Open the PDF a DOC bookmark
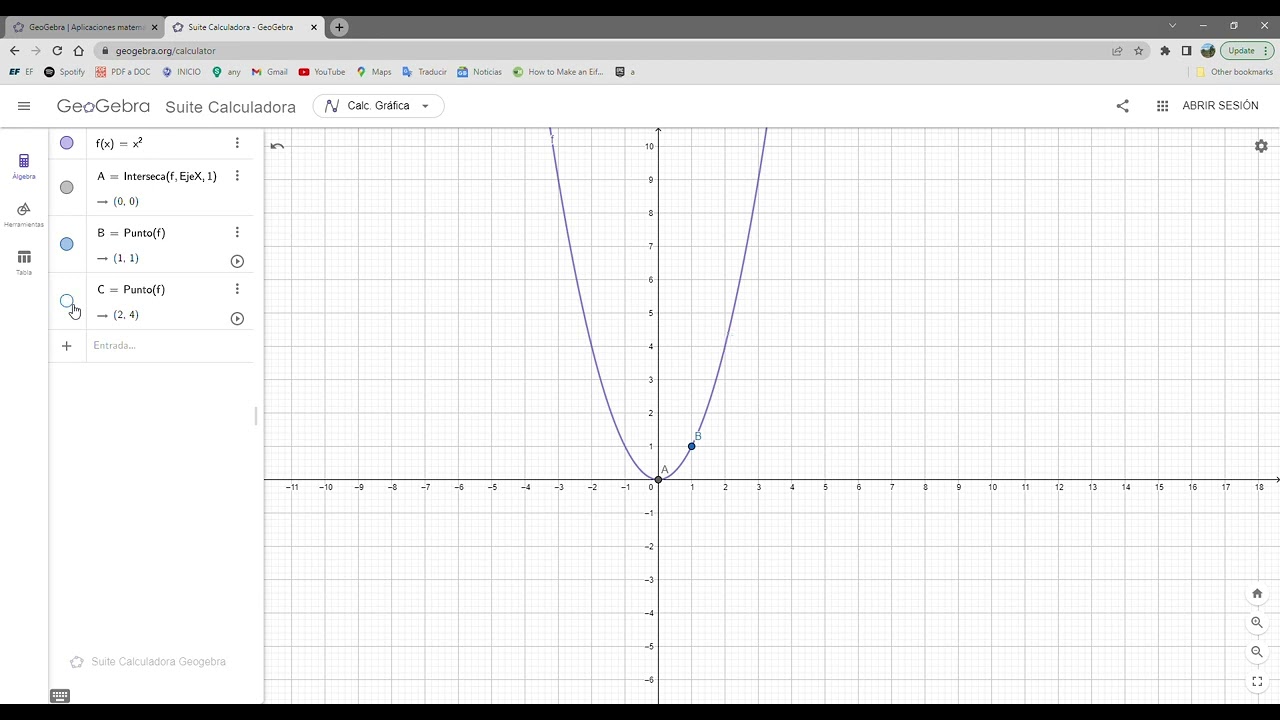The image size is (1280, 720). (x=123, y=72)
